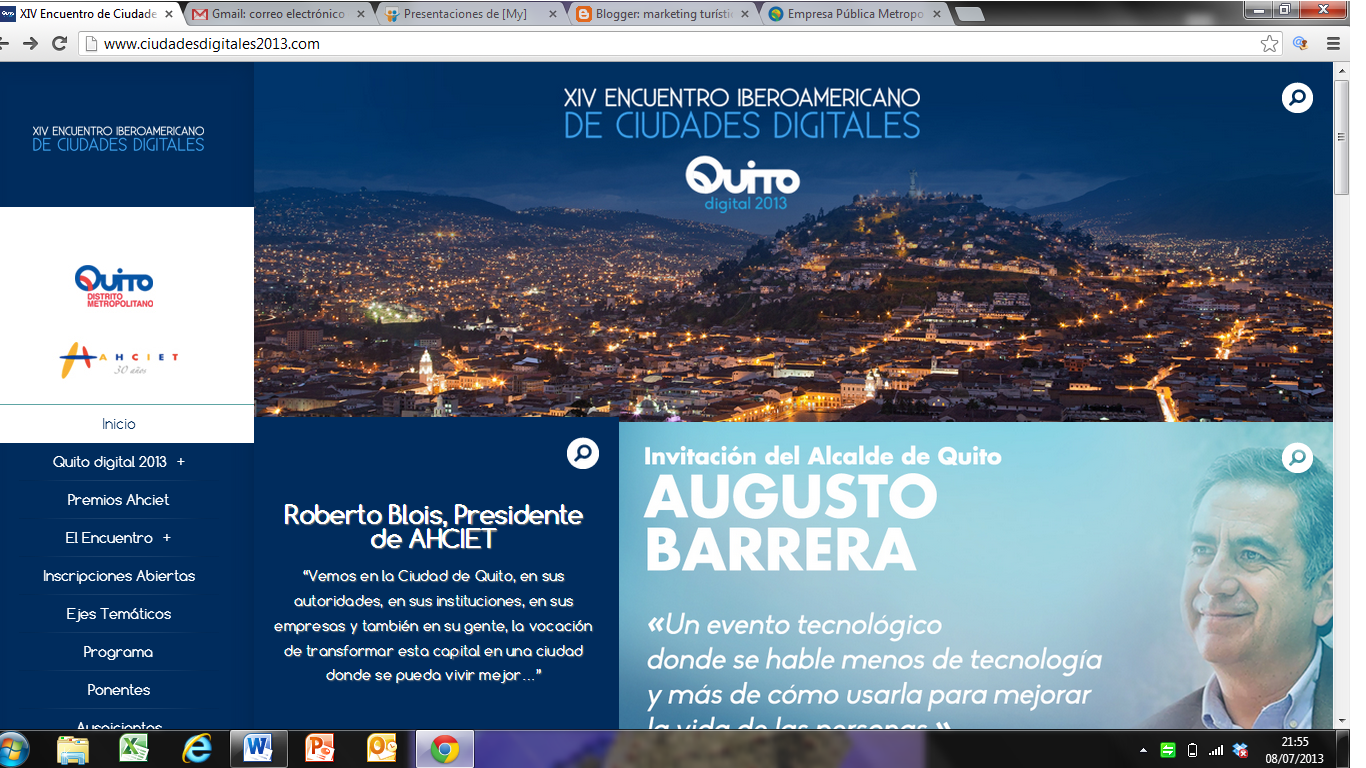Open the Chrome menu hamburger icon
The width and height of the screenshot is (1366, 768).
pyautogui.click(x=1333, y=43)
